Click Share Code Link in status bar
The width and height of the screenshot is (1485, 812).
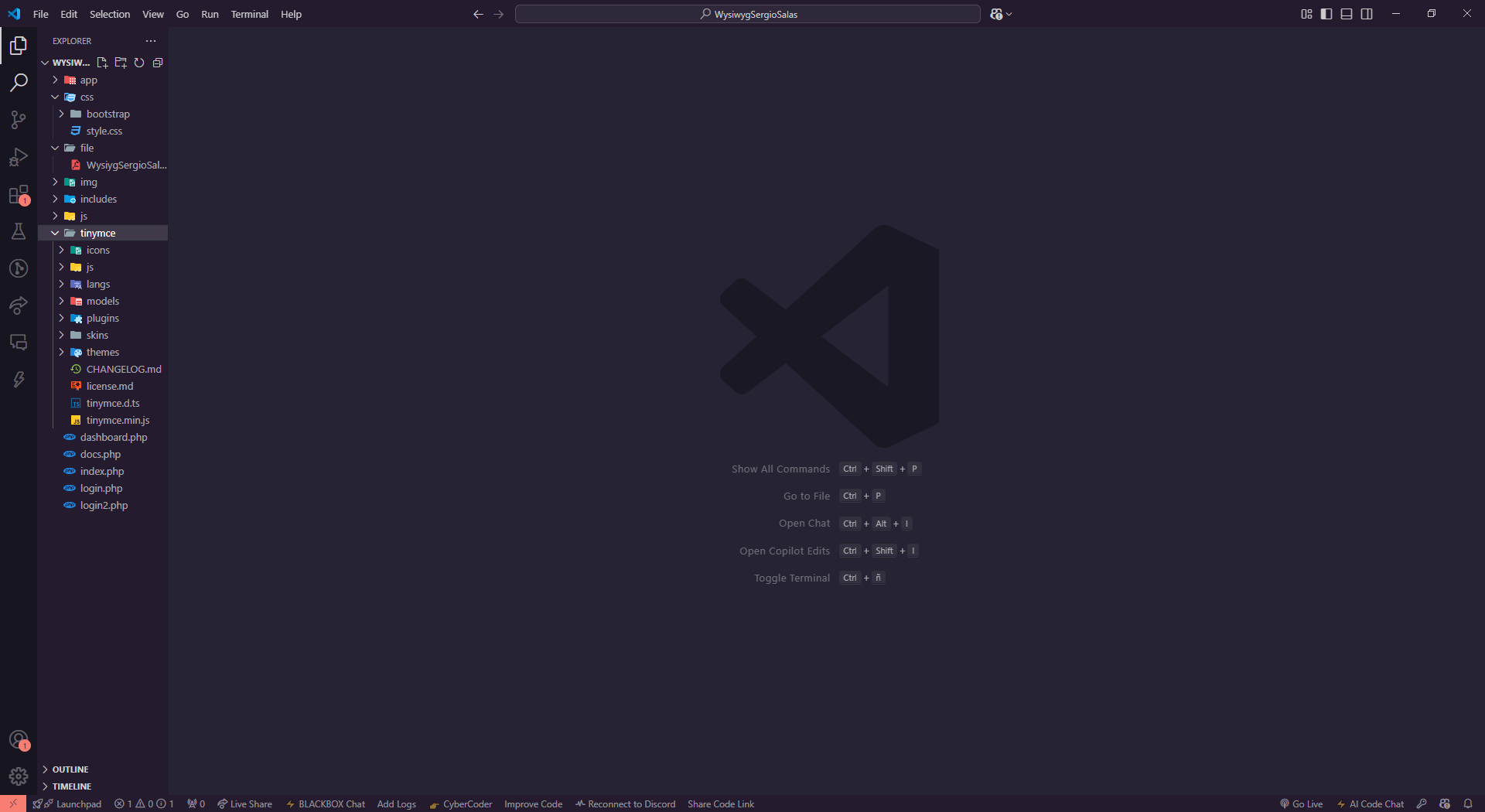721,804
